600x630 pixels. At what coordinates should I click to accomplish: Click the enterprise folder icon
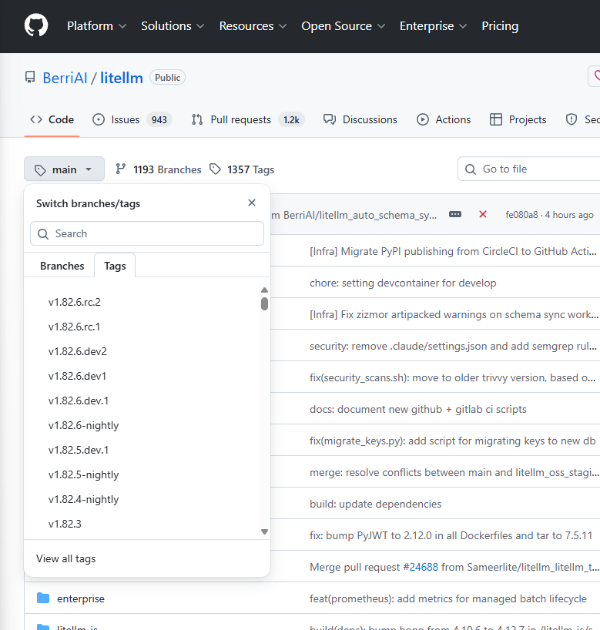[x=43, y=598]
